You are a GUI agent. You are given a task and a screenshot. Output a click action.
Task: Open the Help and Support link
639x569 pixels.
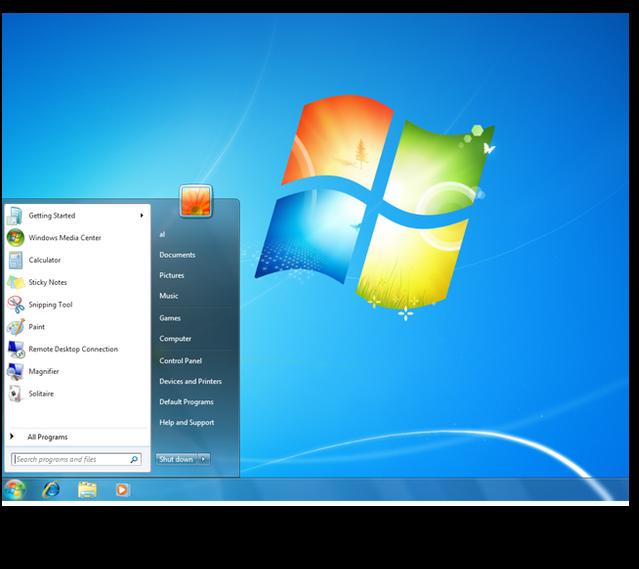[x=186, y=423]
